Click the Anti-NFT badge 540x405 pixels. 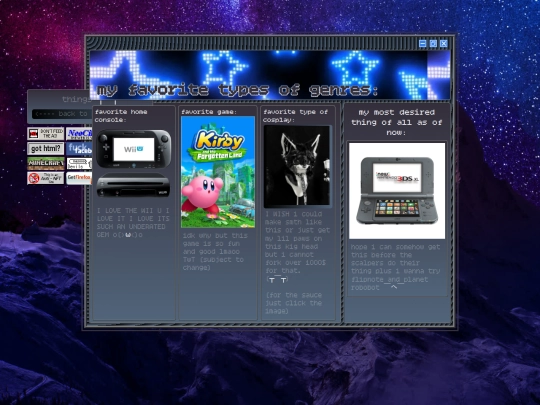pyautogui.click(x=46, y=178)
